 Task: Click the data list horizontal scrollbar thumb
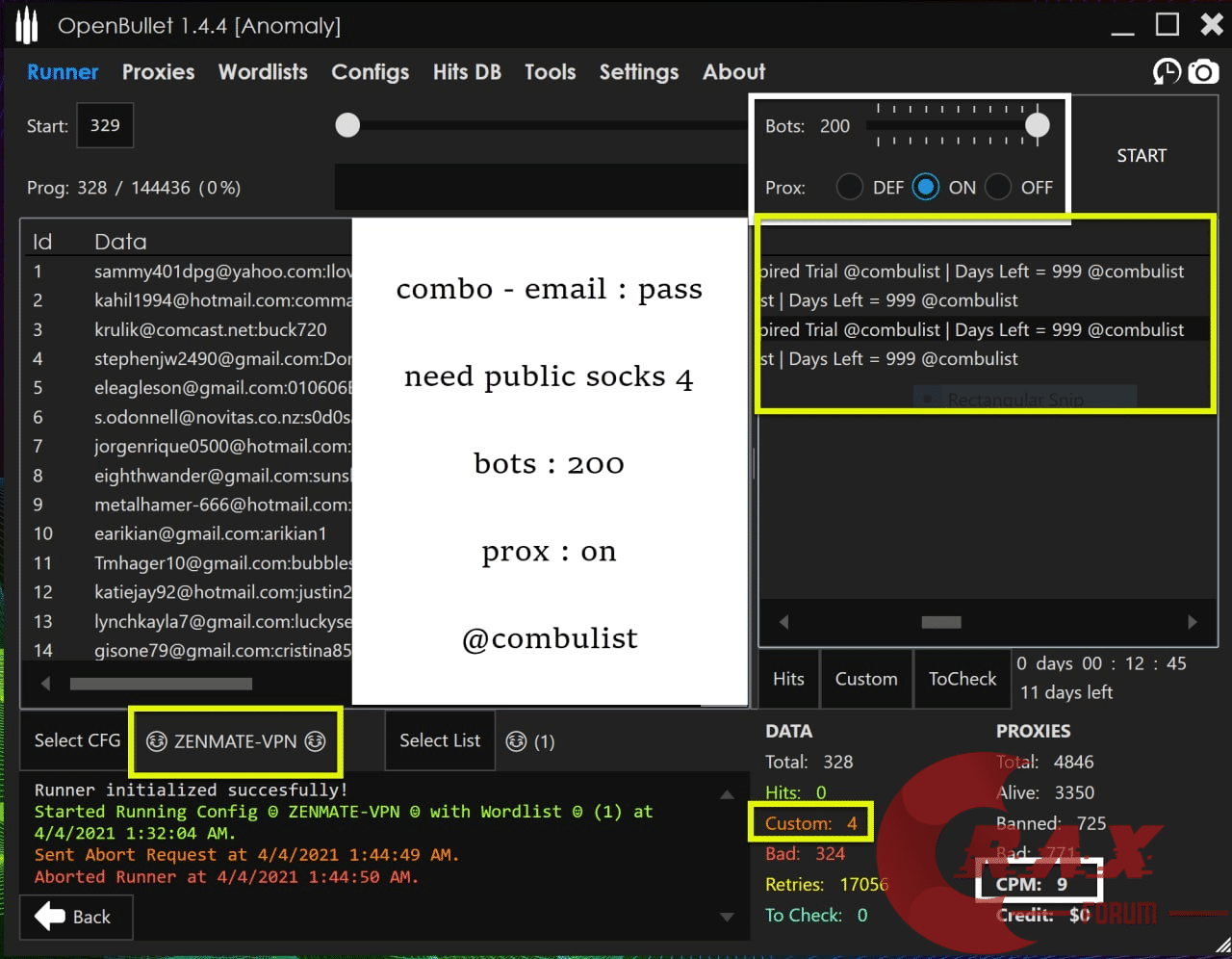[161, 684]
